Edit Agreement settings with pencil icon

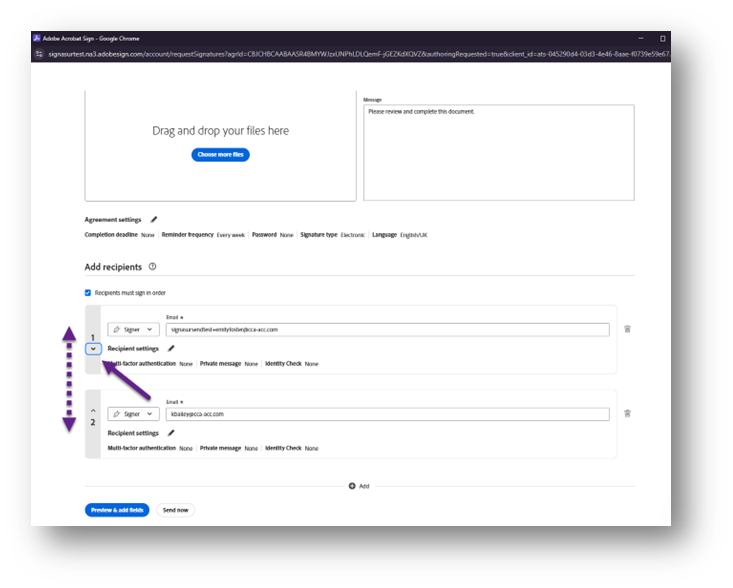point(154,219)
